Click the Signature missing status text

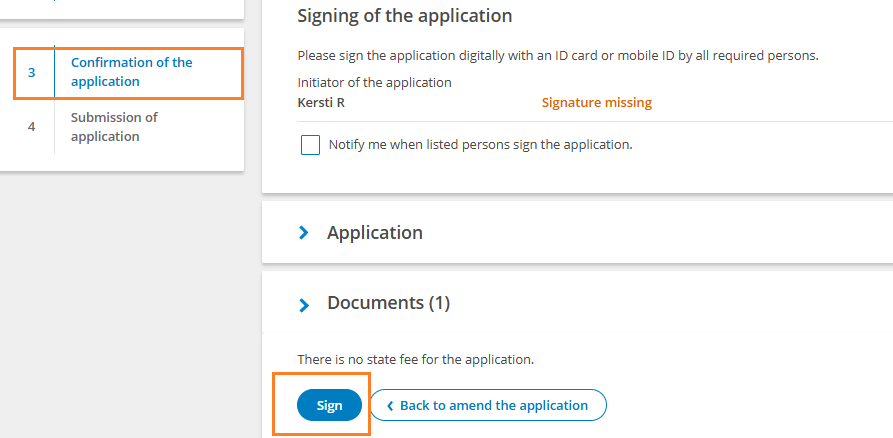click(x=597, y=103)
